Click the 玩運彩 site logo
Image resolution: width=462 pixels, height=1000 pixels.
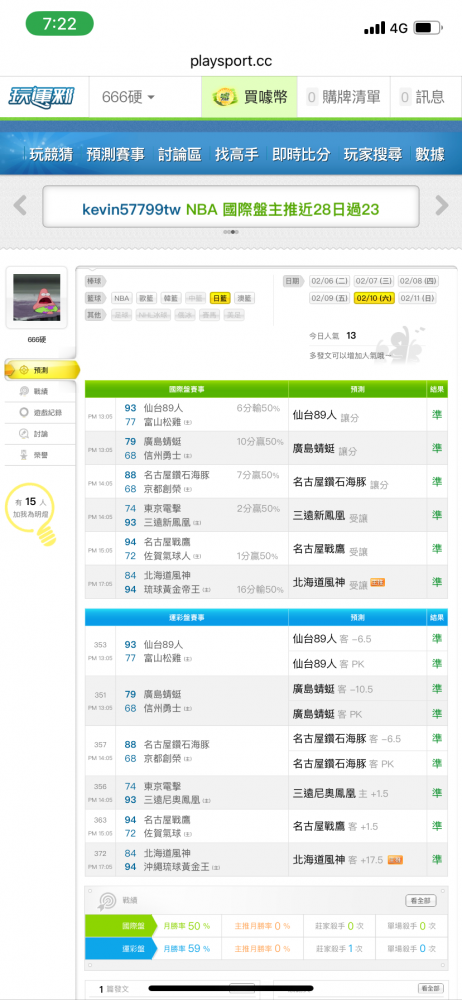pos(41,97)
